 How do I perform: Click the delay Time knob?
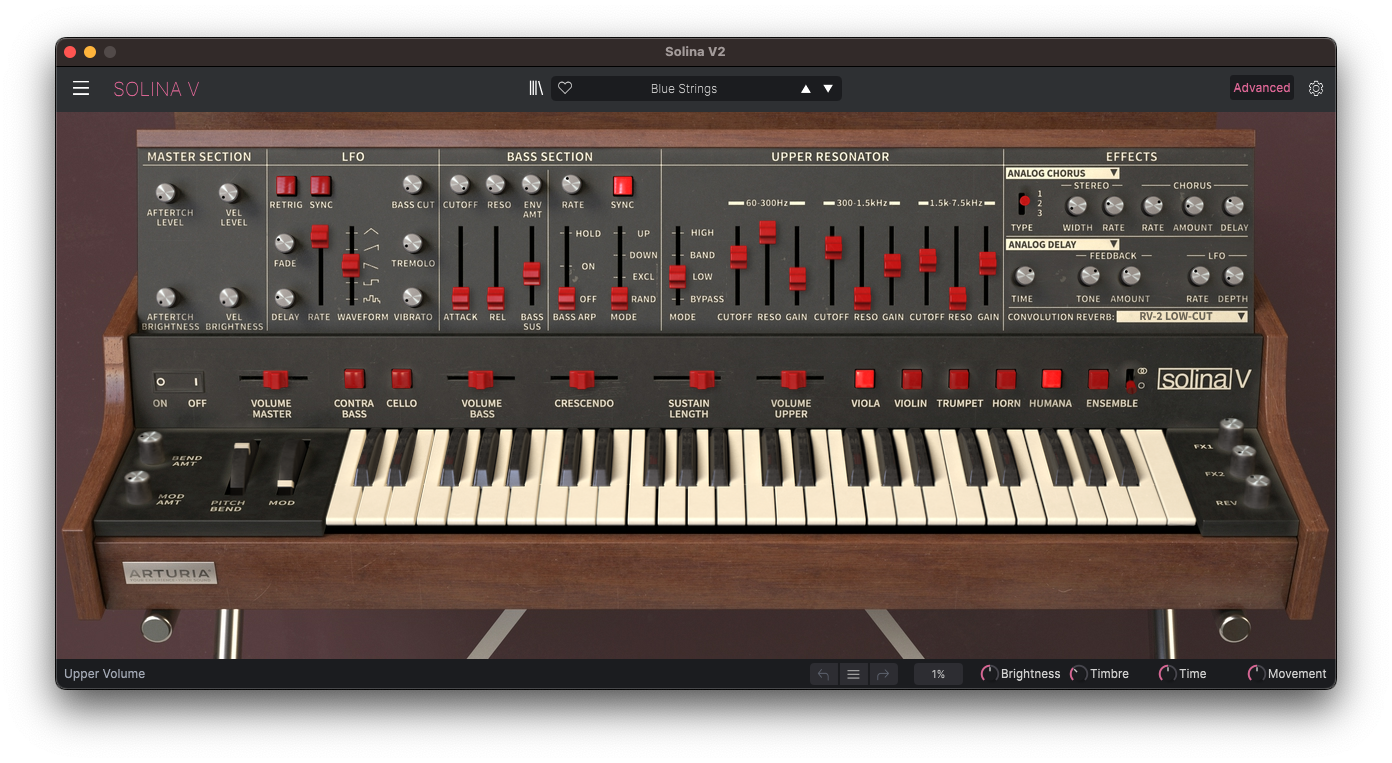[1023, 276]
